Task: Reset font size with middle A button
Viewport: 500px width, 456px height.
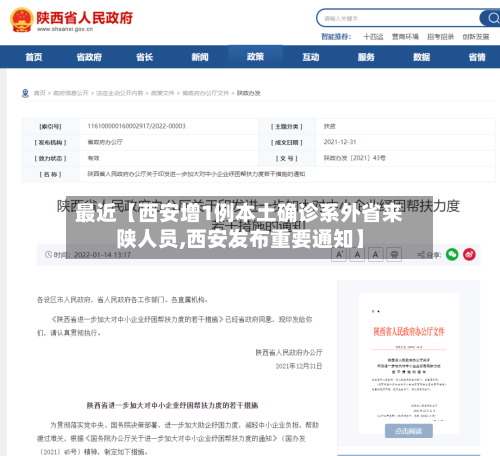Action: point(357,255)
